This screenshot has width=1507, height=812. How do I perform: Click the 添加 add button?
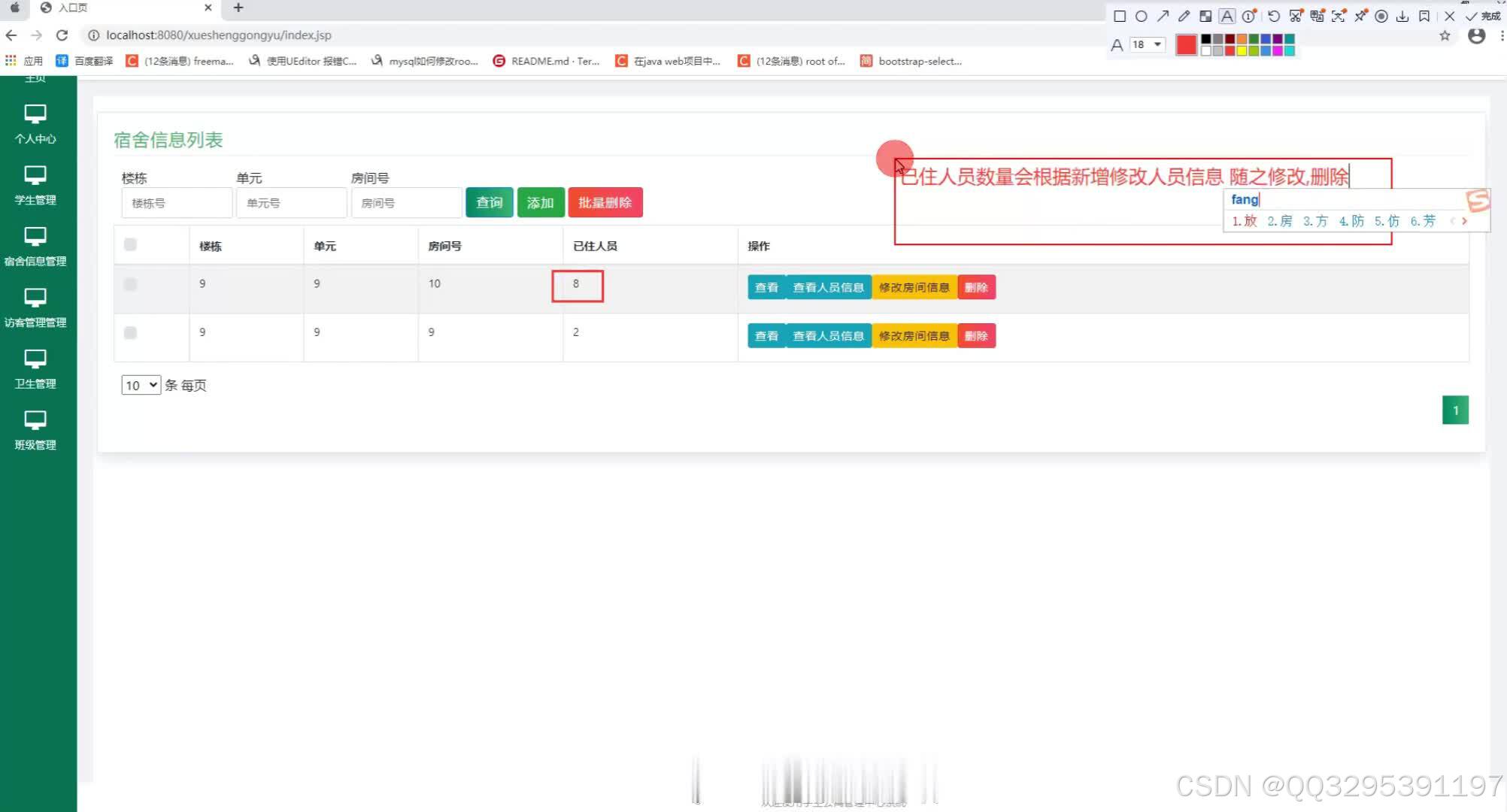tap(541, 202)
